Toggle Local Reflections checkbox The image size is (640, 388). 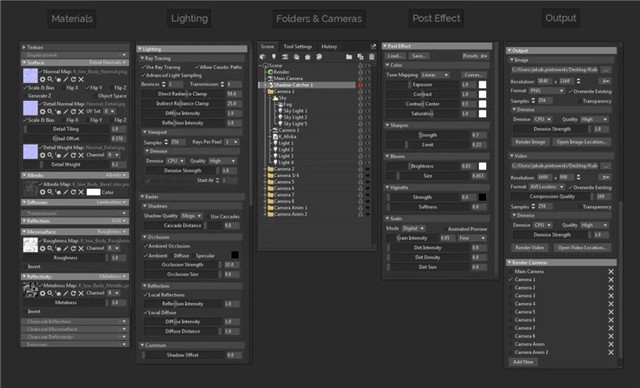tap(146, 295)
